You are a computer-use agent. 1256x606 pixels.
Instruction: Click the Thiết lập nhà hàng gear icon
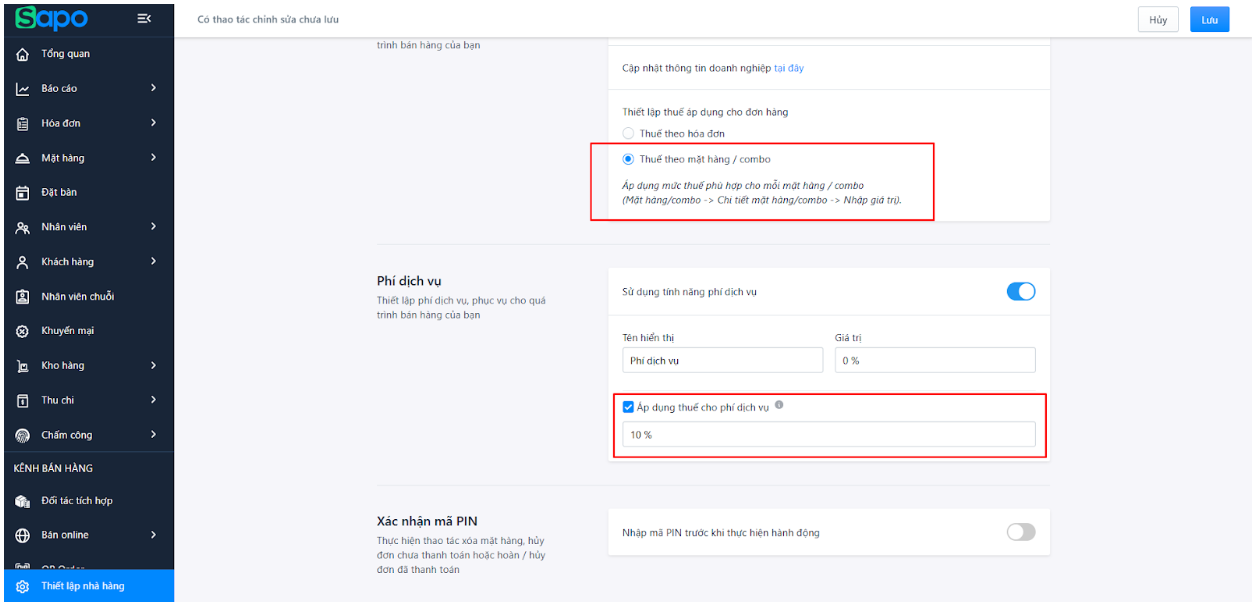click(x=22, y=586)
